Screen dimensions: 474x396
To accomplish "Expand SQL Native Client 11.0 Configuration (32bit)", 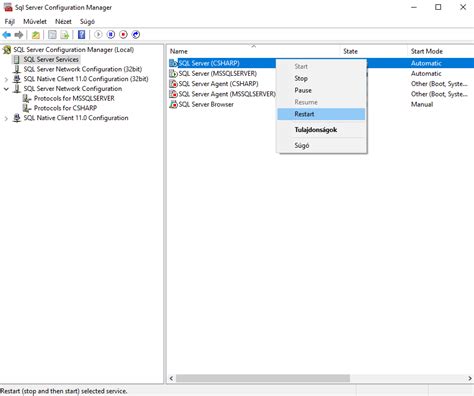I will (x=6, y=79).
